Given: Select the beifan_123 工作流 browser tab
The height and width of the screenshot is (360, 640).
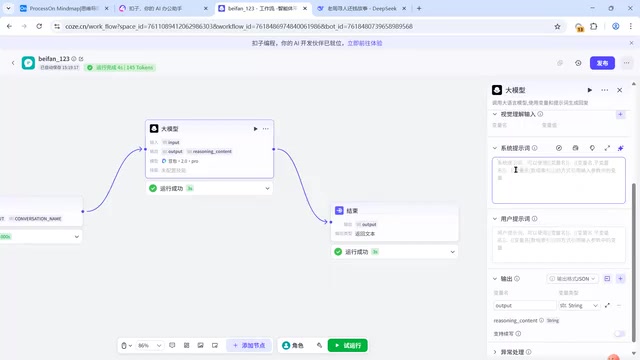Looking at the screenshot, I should 262,8.
